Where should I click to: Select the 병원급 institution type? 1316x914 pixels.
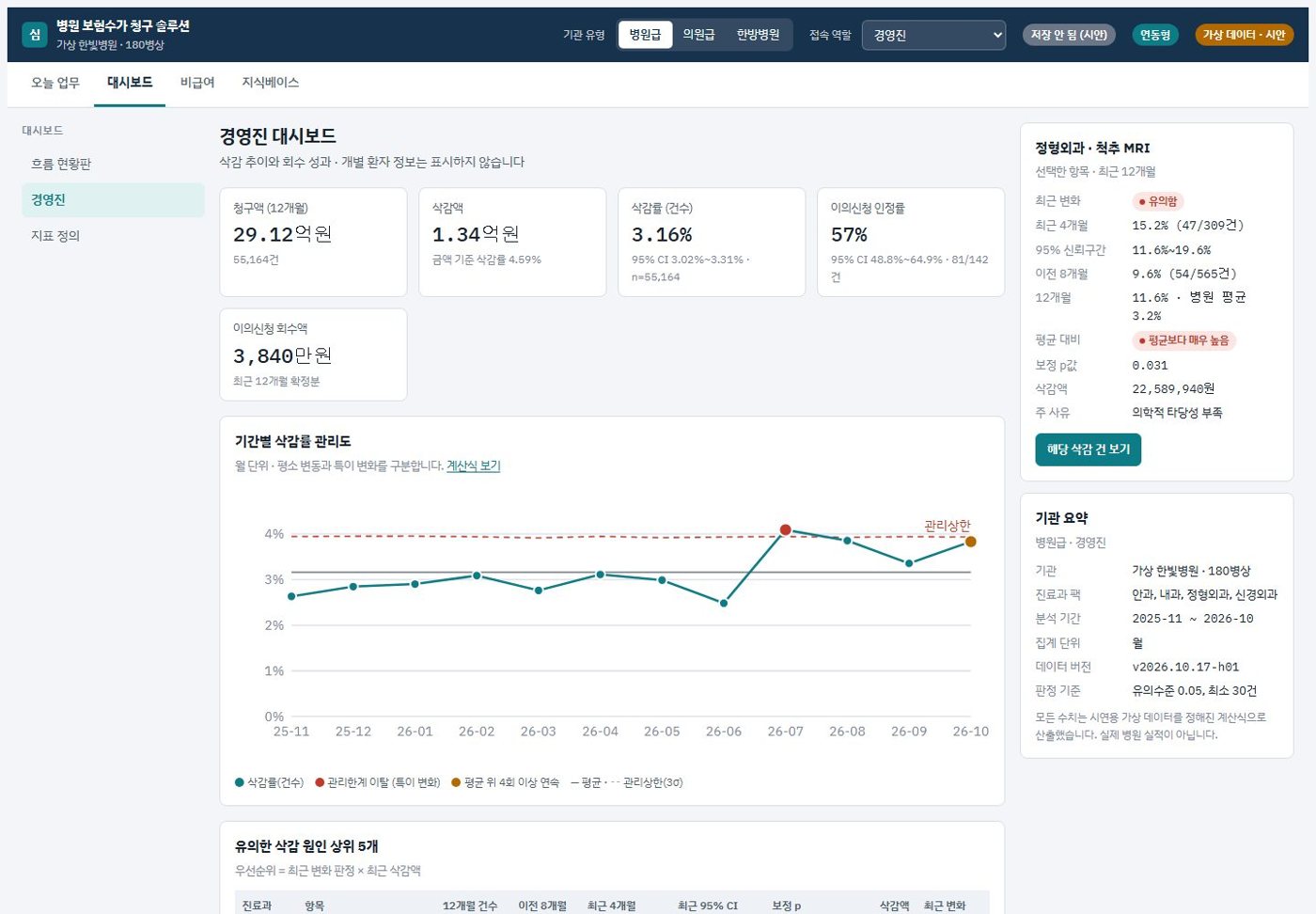645,35
